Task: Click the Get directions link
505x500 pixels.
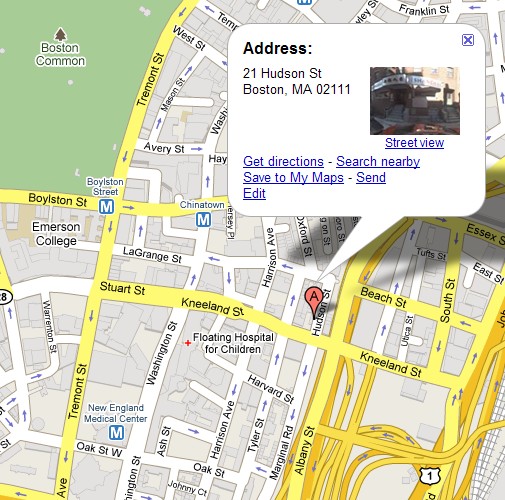Action: [283, 161]
